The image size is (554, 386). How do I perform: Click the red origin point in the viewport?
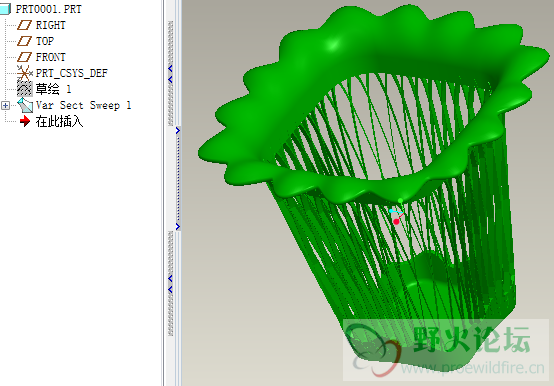[x=396, y=221]
